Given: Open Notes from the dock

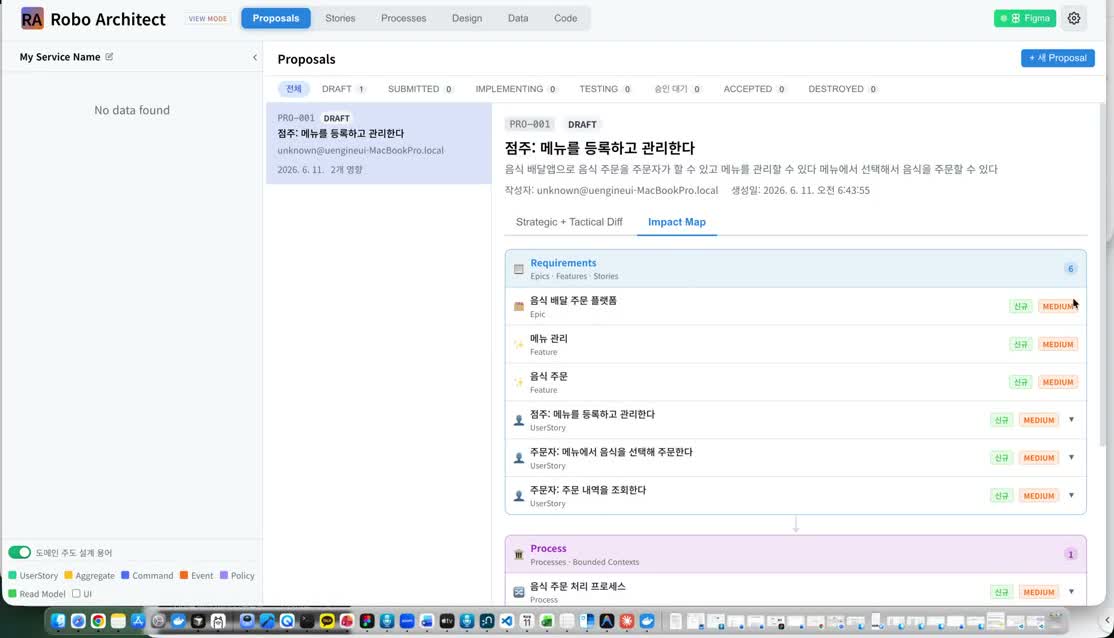Looking at the screenshot, I should pos(118,621).
